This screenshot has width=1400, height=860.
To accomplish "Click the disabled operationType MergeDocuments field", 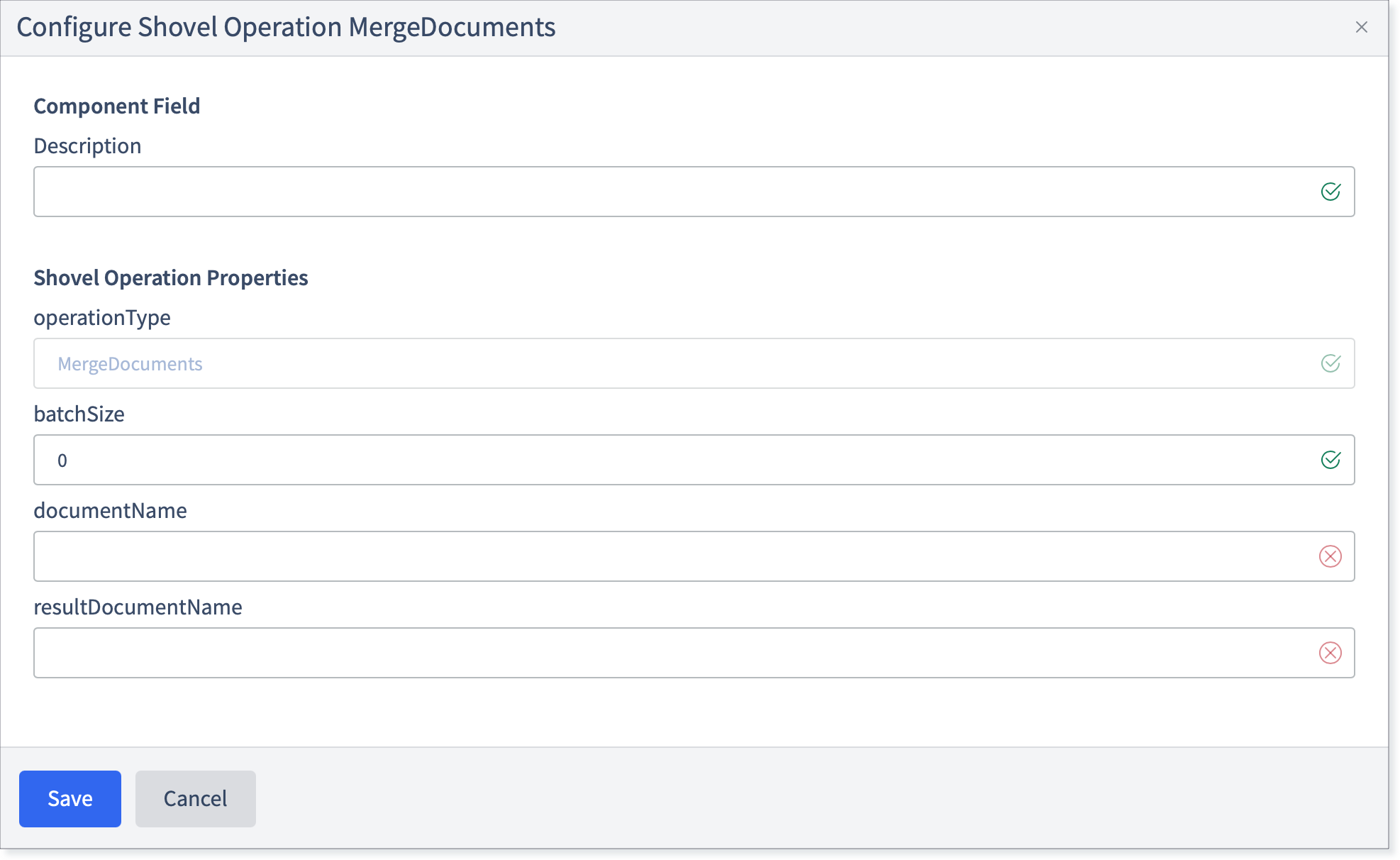I will (x=694, y=363).
